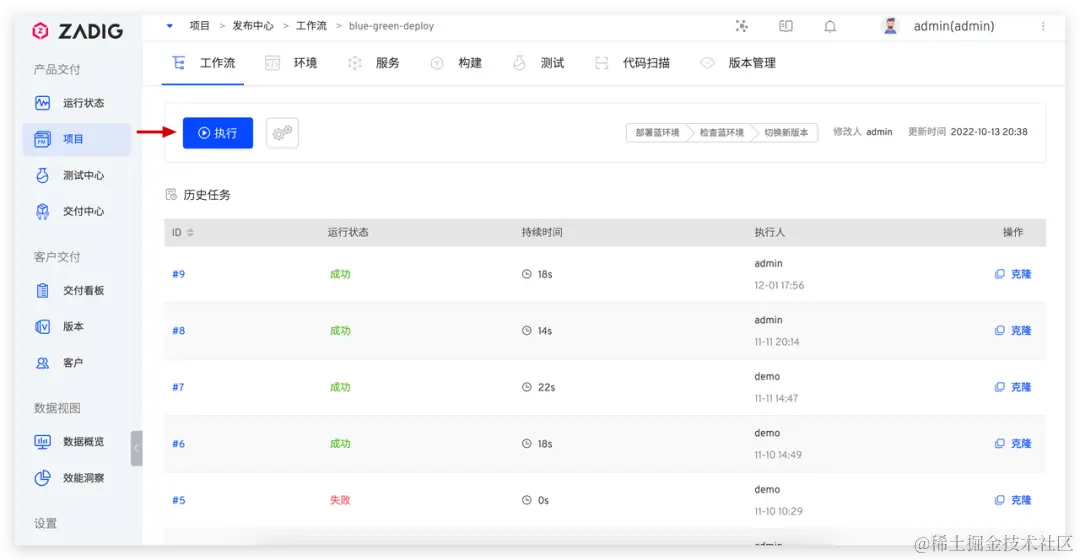The width and height of the screenshot is (1080, 560).
Task: Switch to the 测试 tab
Action: click(x=539, y=63)
